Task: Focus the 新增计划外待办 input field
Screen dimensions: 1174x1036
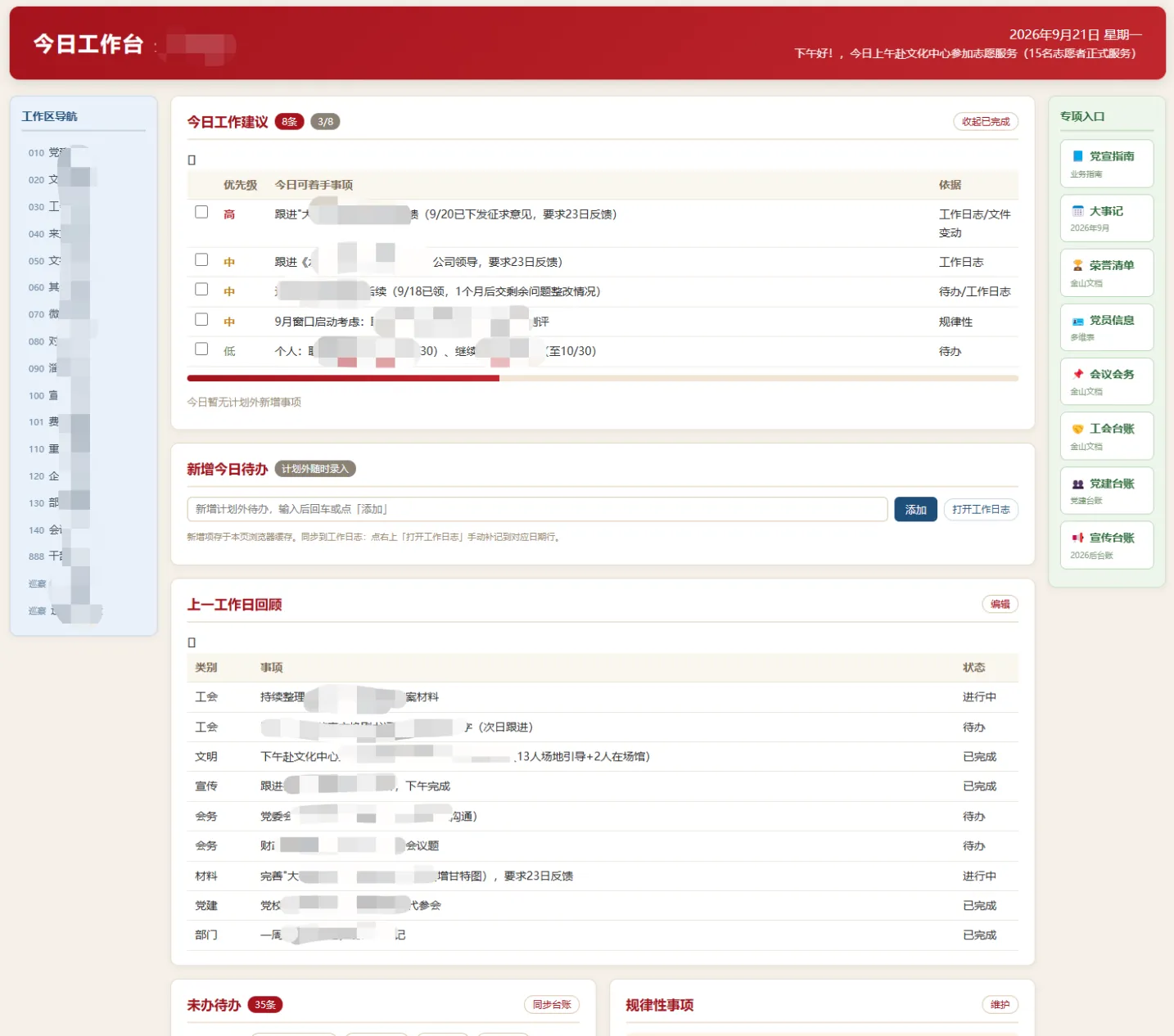Action: pos(537,509)
